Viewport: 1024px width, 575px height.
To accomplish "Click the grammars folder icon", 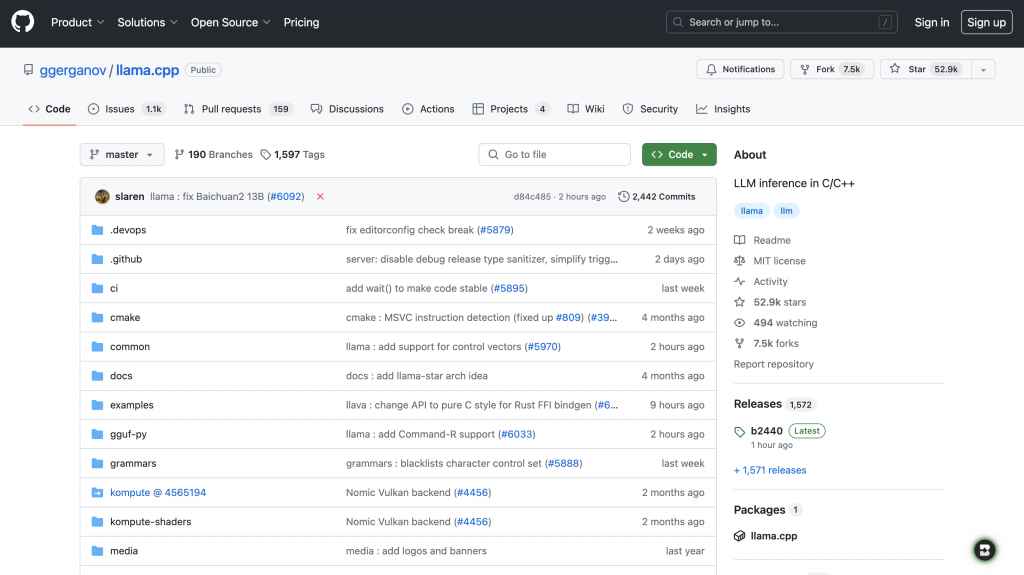I will (x=97, y=463).
